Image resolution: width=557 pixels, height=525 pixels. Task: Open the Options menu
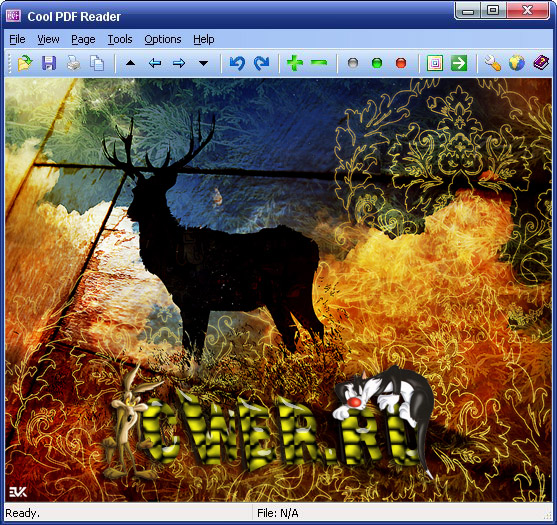[163, 39]
